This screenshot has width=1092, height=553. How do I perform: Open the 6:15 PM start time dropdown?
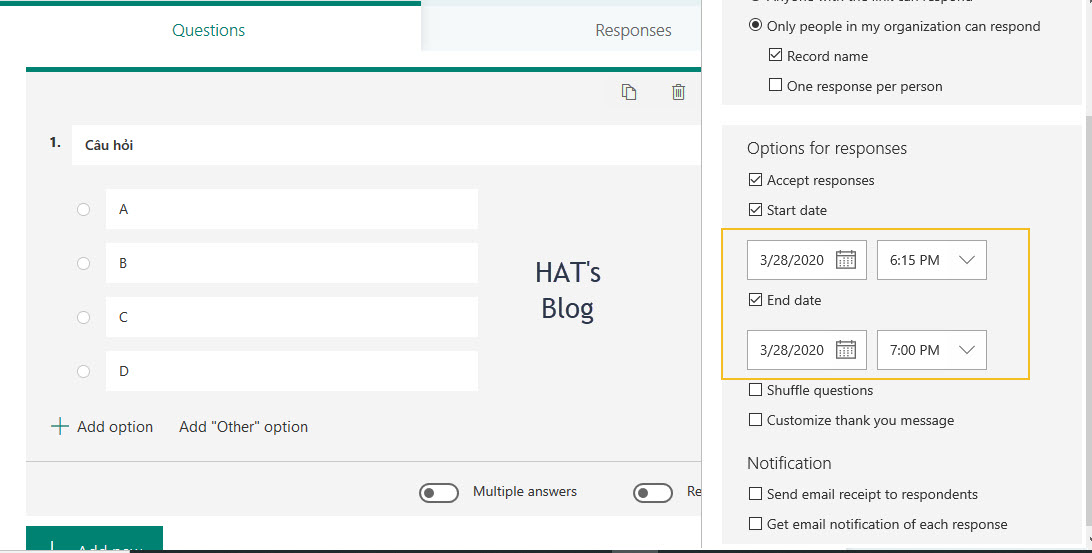tap(932, 260)
